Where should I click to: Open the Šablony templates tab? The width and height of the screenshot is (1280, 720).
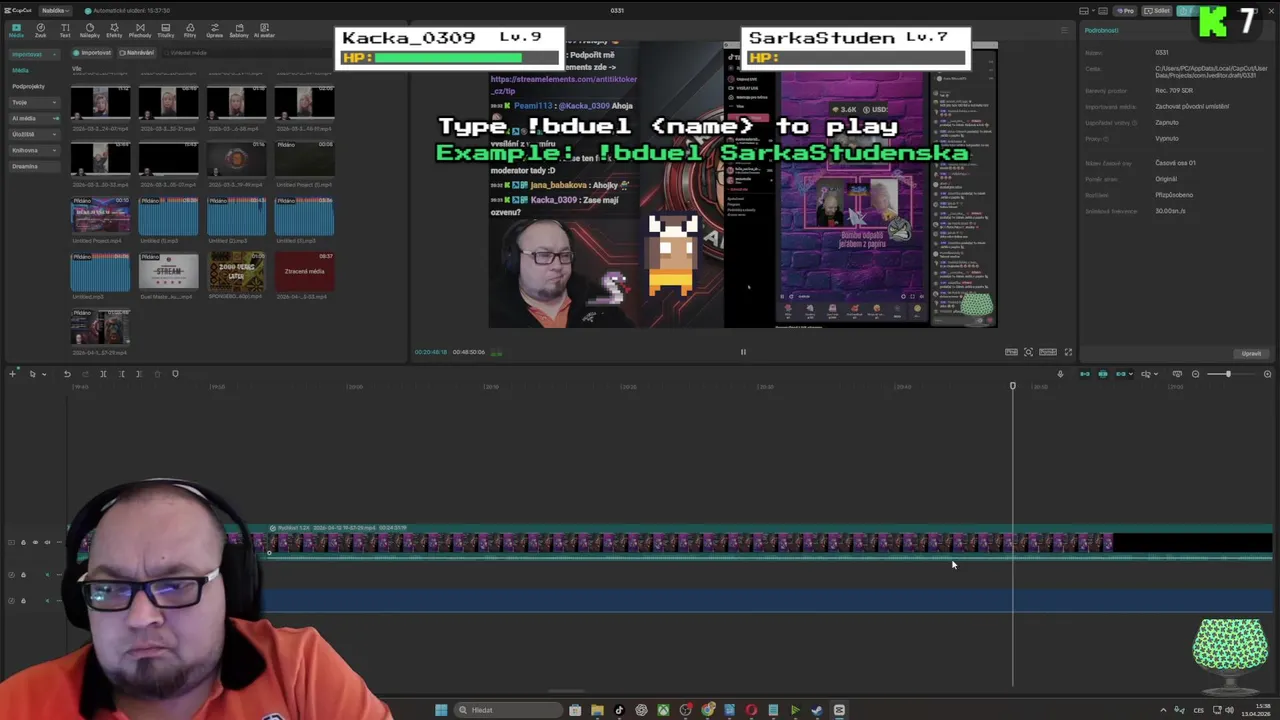click(x=239, y=30)
